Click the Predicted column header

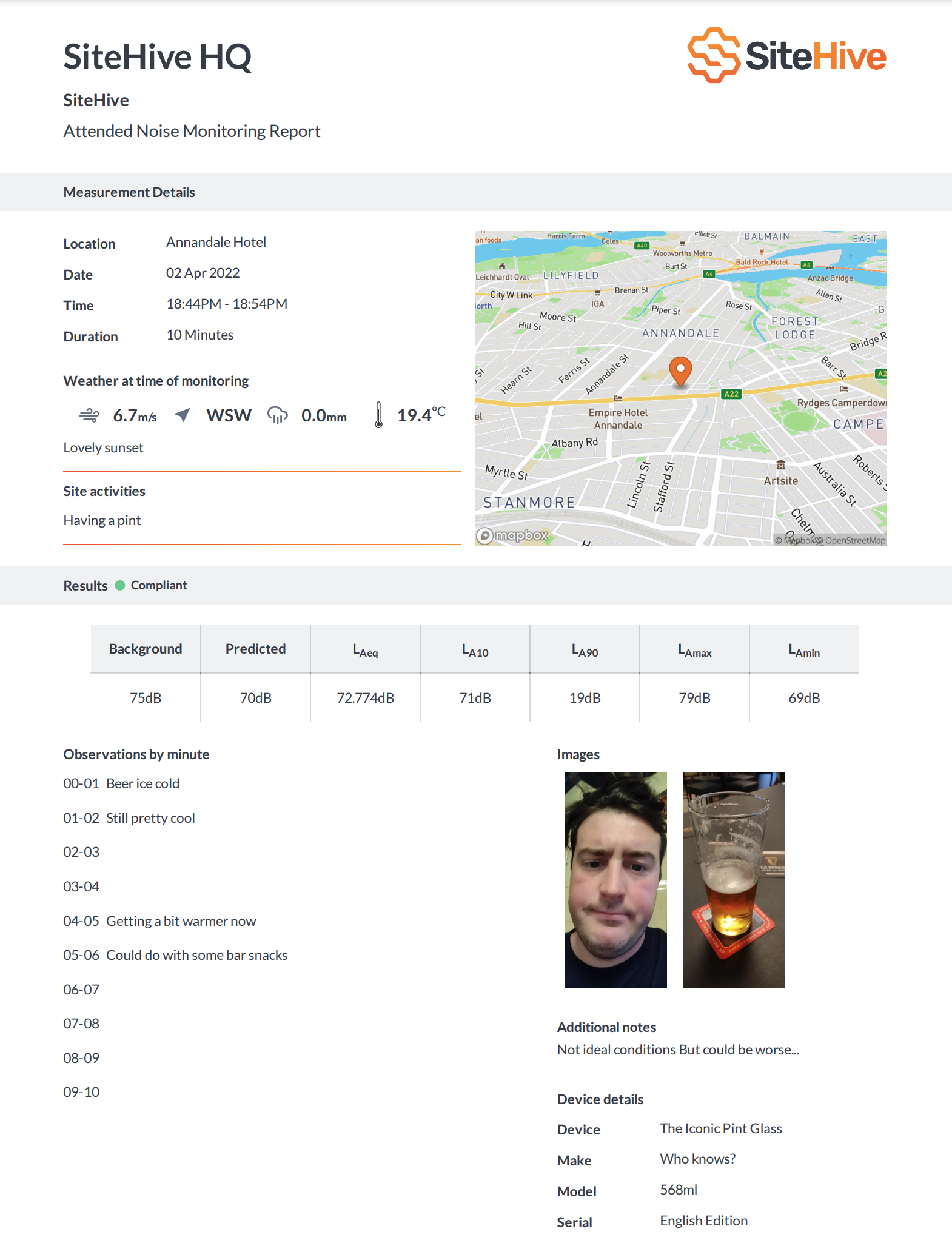256,649
